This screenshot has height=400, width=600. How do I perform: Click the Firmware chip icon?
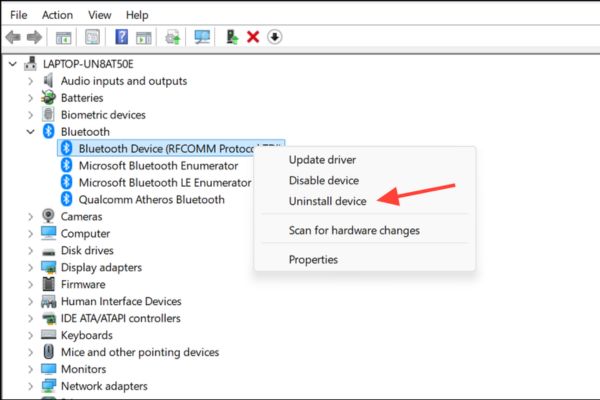(48, 284)
